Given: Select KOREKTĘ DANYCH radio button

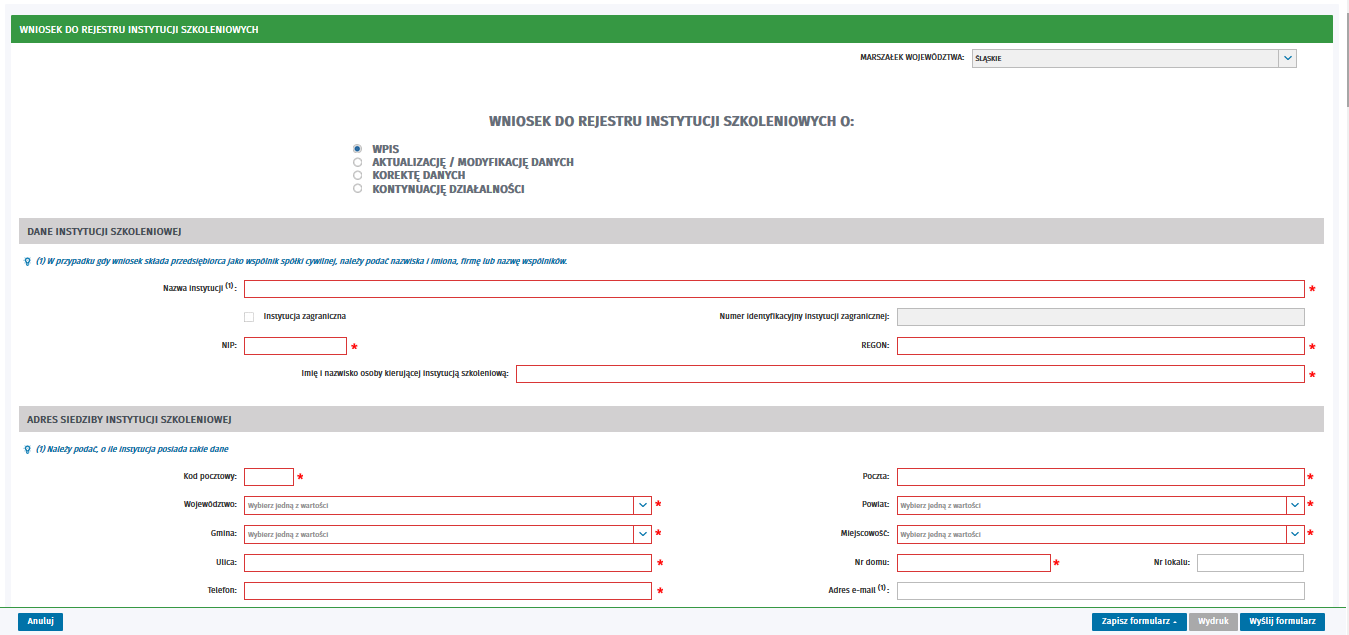Looking at the screenshot, I should pyautogui.click(x=357, y=175).
